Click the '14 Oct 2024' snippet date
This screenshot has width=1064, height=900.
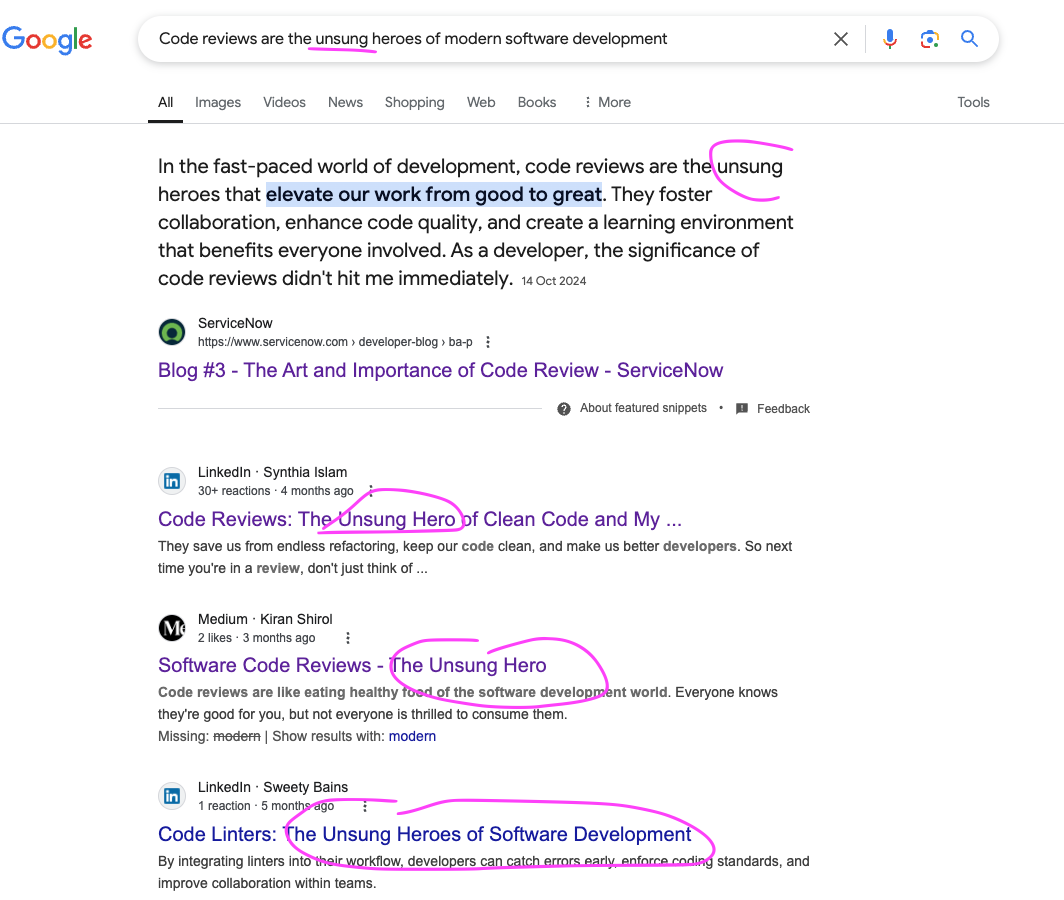coord(554,281)
